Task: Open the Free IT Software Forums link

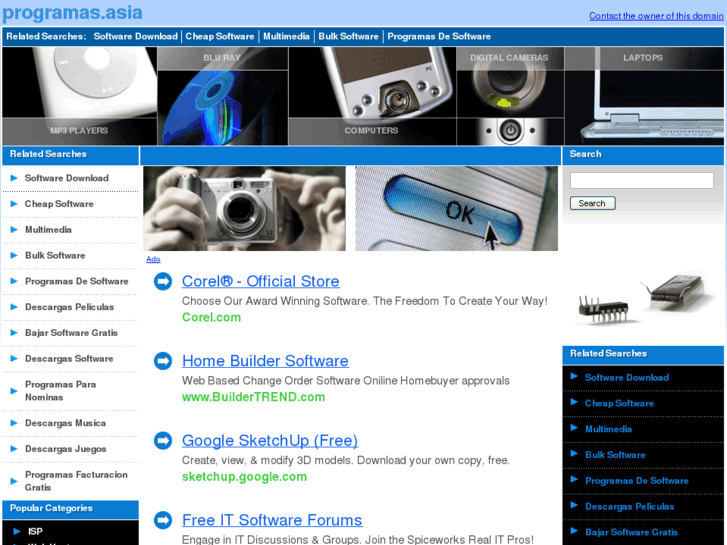Action: click(x=272, y=520)
